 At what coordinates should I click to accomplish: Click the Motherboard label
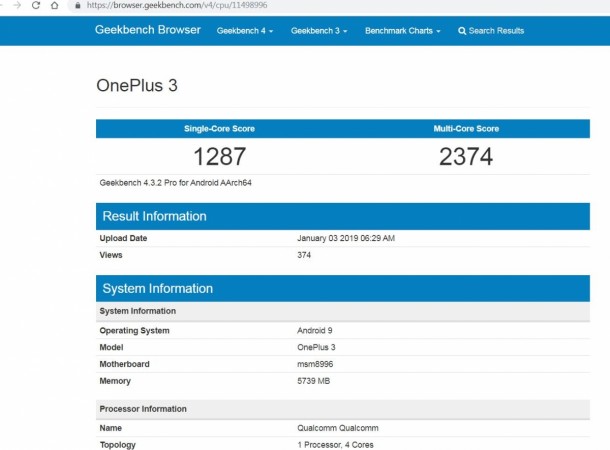click(x=124, y=364)
